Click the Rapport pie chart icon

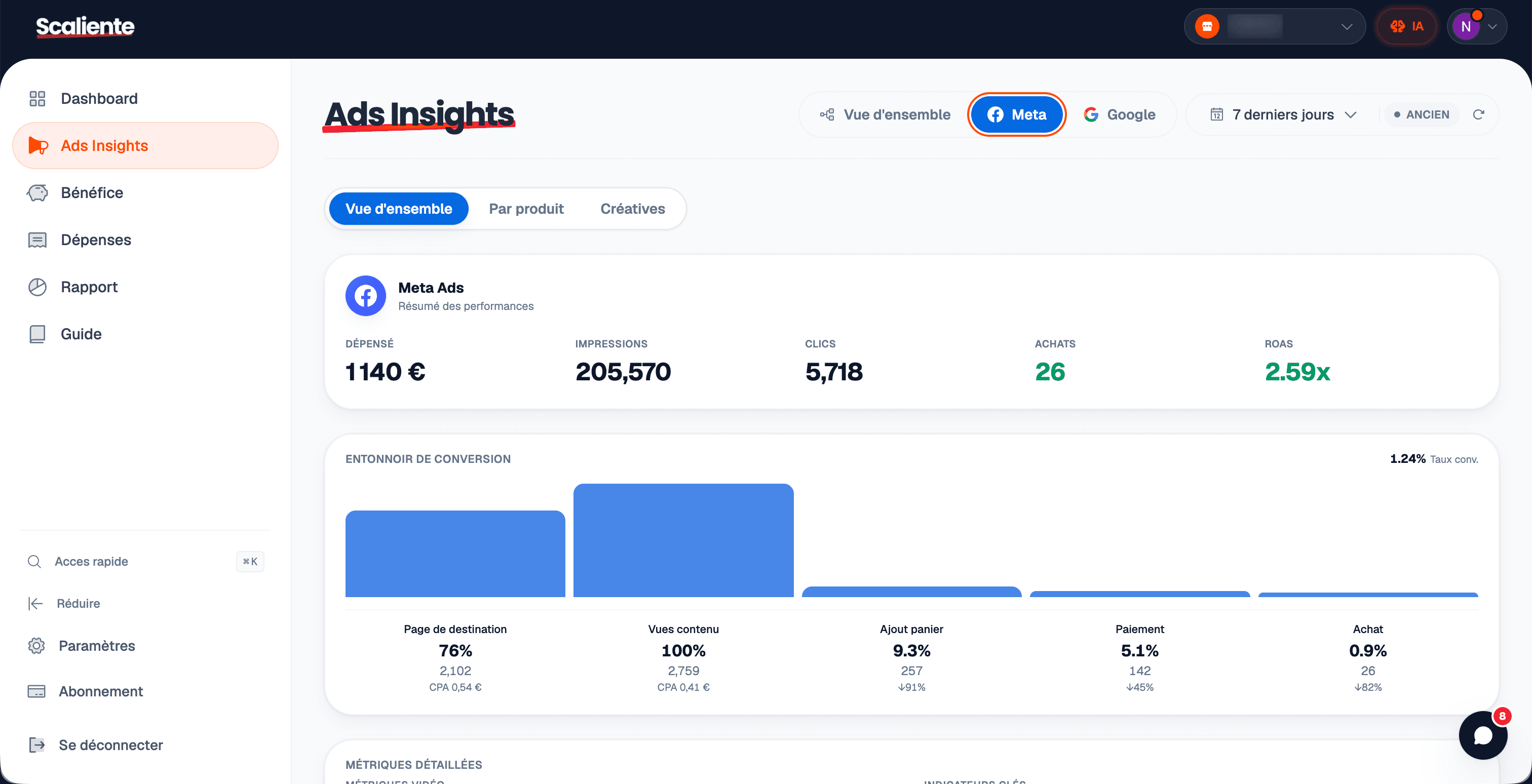tap(37, 287)
